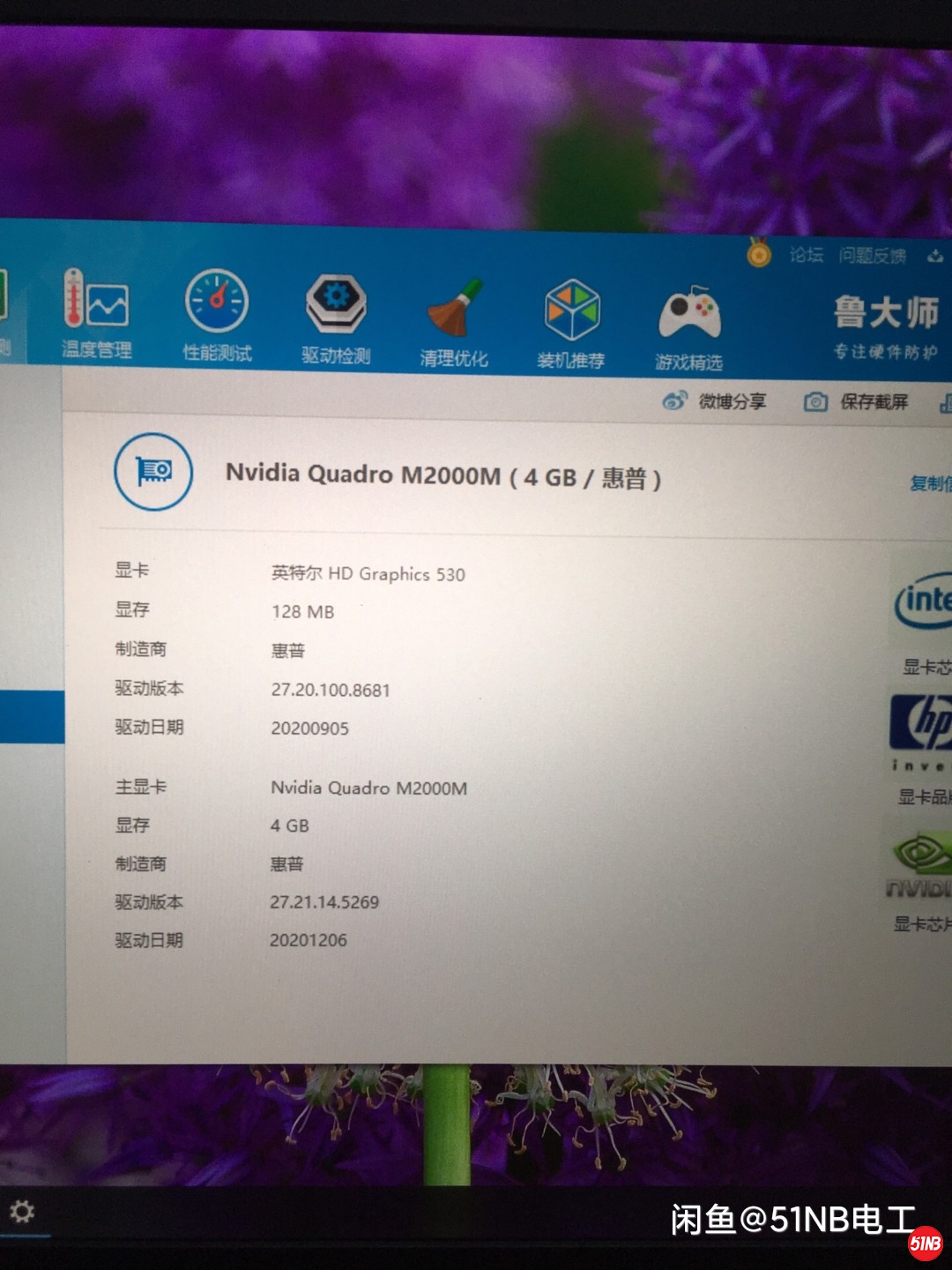Screen dimensions: 952x1270
Task: Click 保存截屏 save screenshot button
Action: pyautogui.click(x=856, y=402)
